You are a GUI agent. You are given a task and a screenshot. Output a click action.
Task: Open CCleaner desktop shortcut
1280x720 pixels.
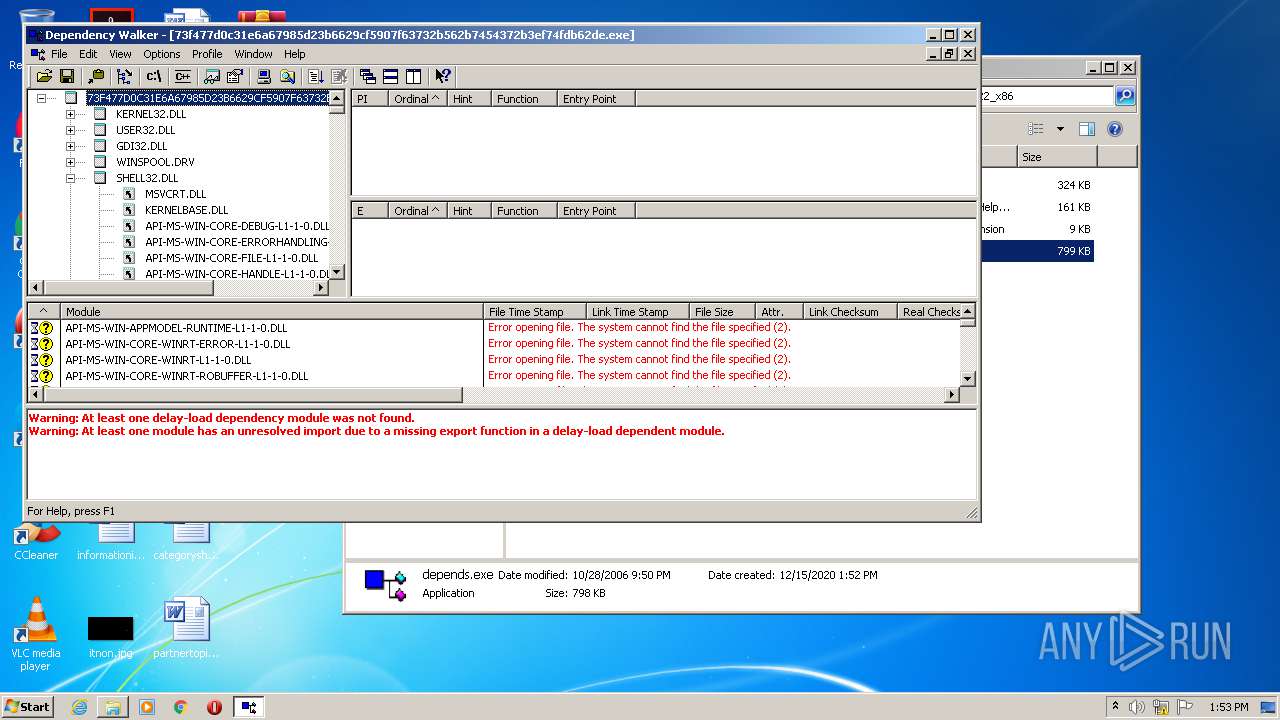[x=36, y=540]
